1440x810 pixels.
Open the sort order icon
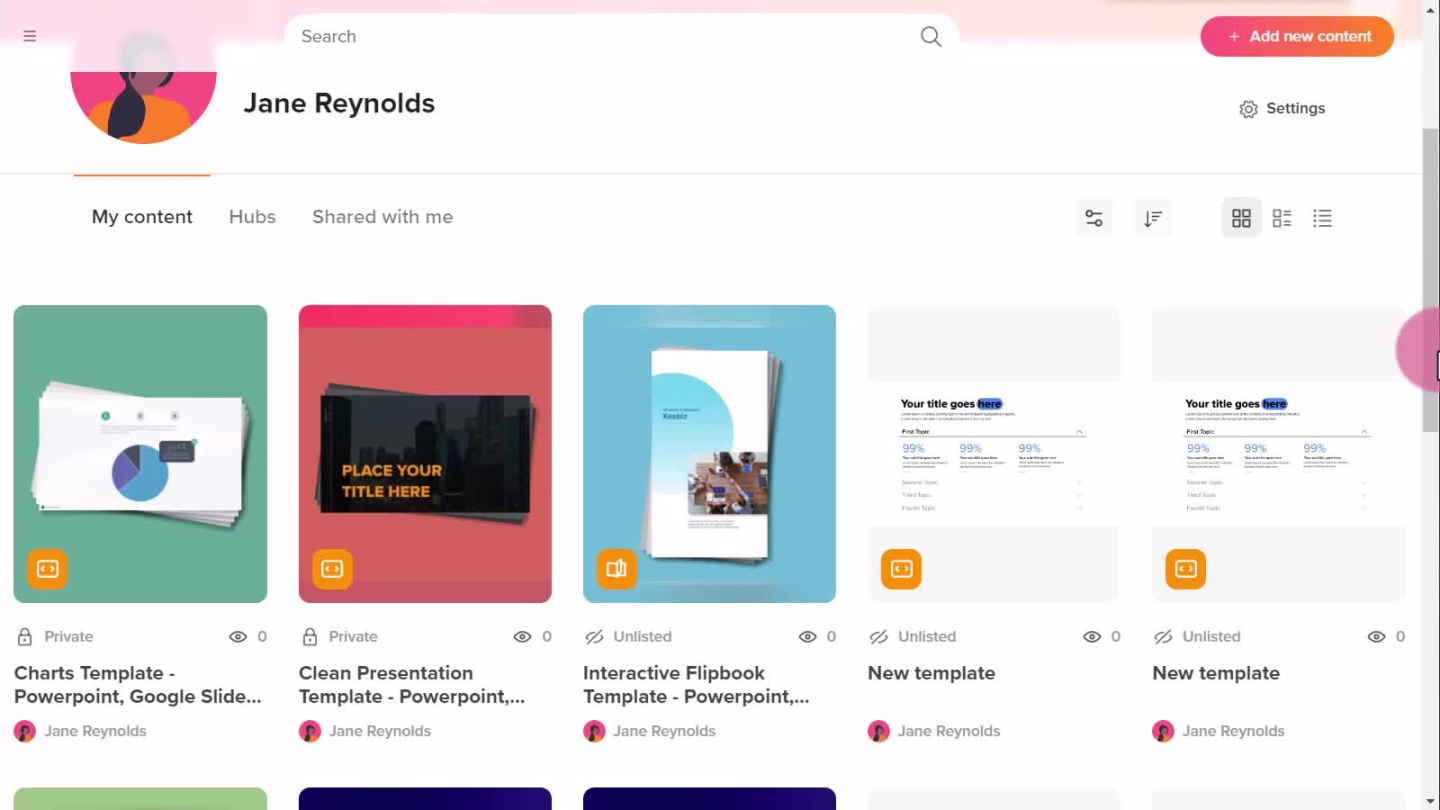click(1153, 218)
